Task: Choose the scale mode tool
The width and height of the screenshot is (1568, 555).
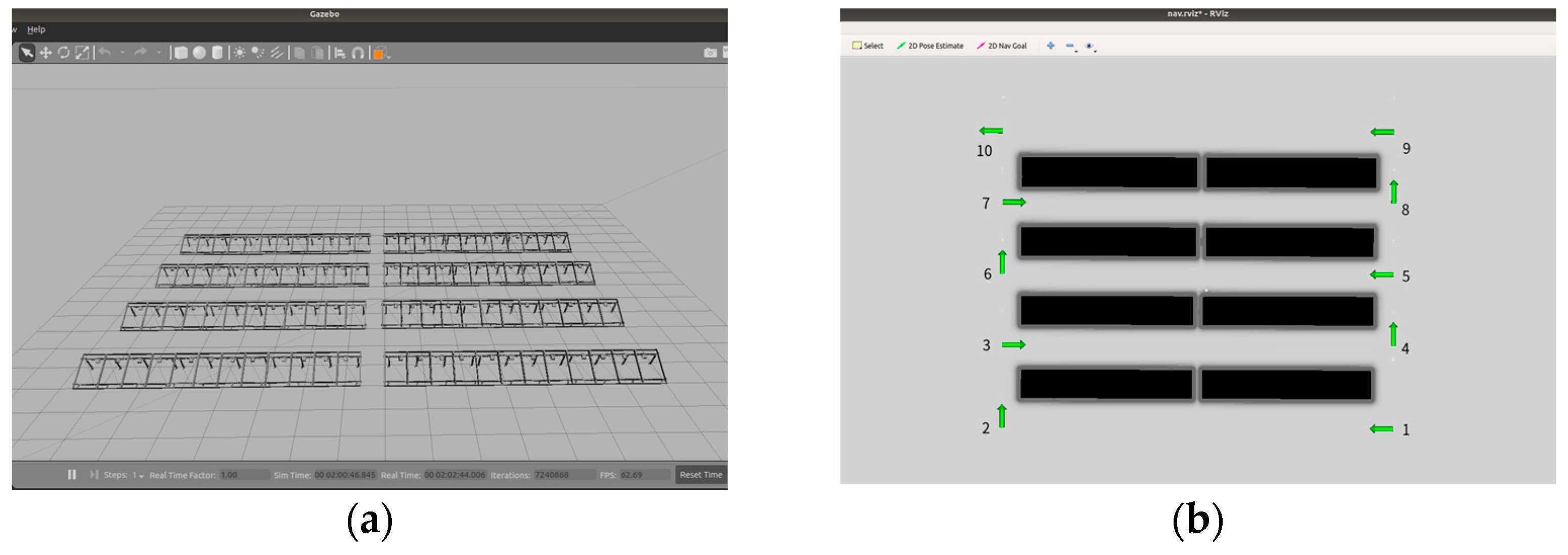Action: pyautogui.click(x=81, y=53)
